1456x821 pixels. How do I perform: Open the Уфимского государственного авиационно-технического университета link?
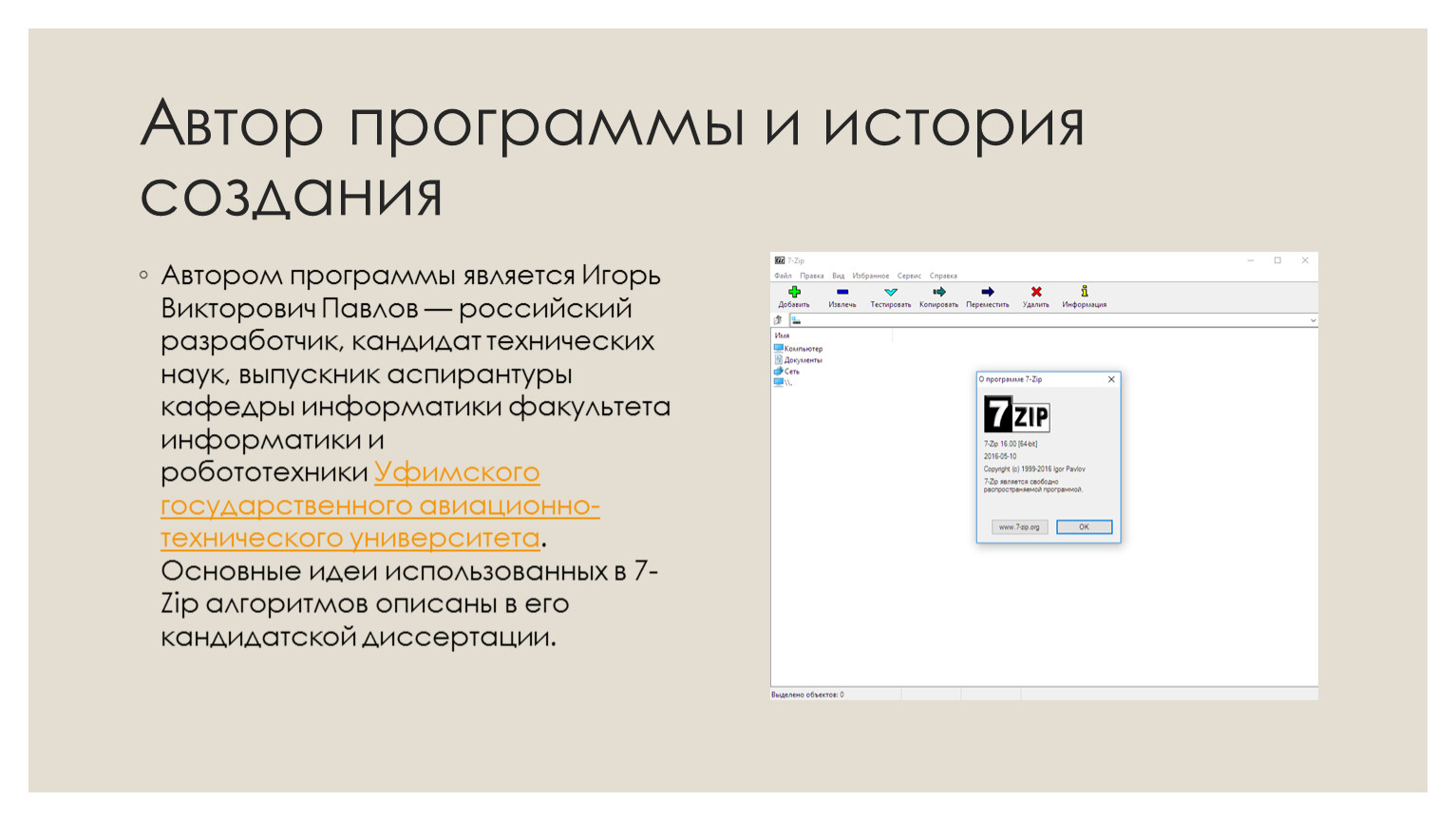[380, 505]
